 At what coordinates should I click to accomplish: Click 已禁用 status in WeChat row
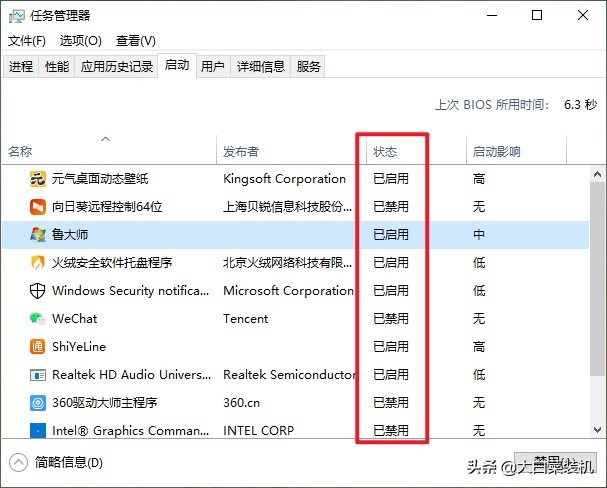391,318
